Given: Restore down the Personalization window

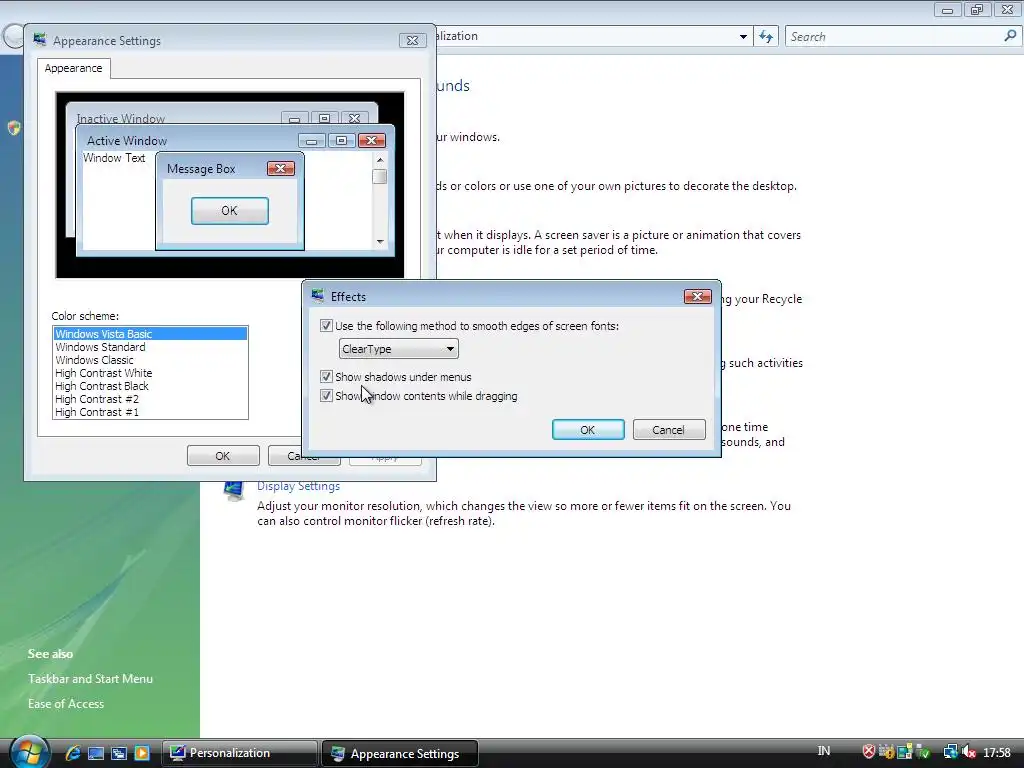Looking at the screenshot, I should (977, 10).
